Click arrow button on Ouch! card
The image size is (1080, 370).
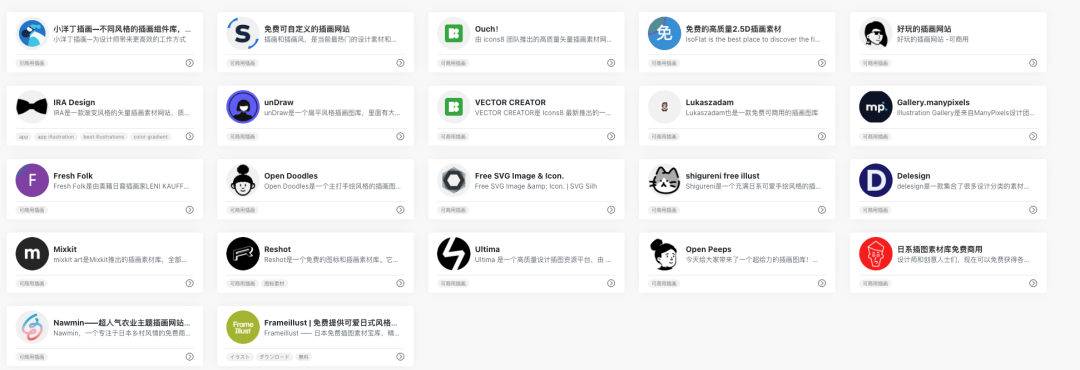[x=611, y=63]
